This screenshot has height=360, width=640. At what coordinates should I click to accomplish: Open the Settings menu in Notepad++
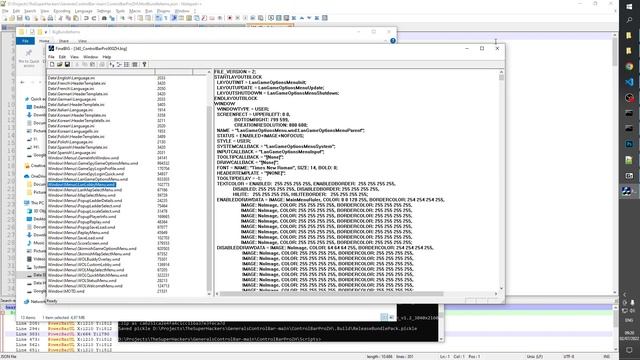coord(104,11)
